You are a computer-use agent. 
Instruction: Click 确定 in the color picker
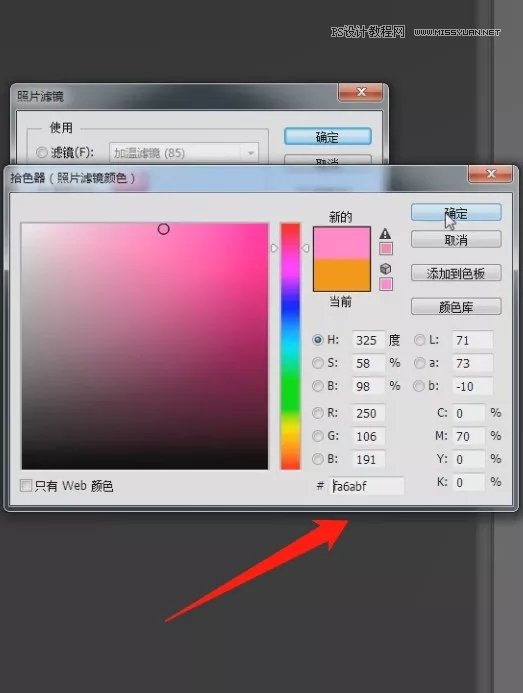tap(456, 213)
